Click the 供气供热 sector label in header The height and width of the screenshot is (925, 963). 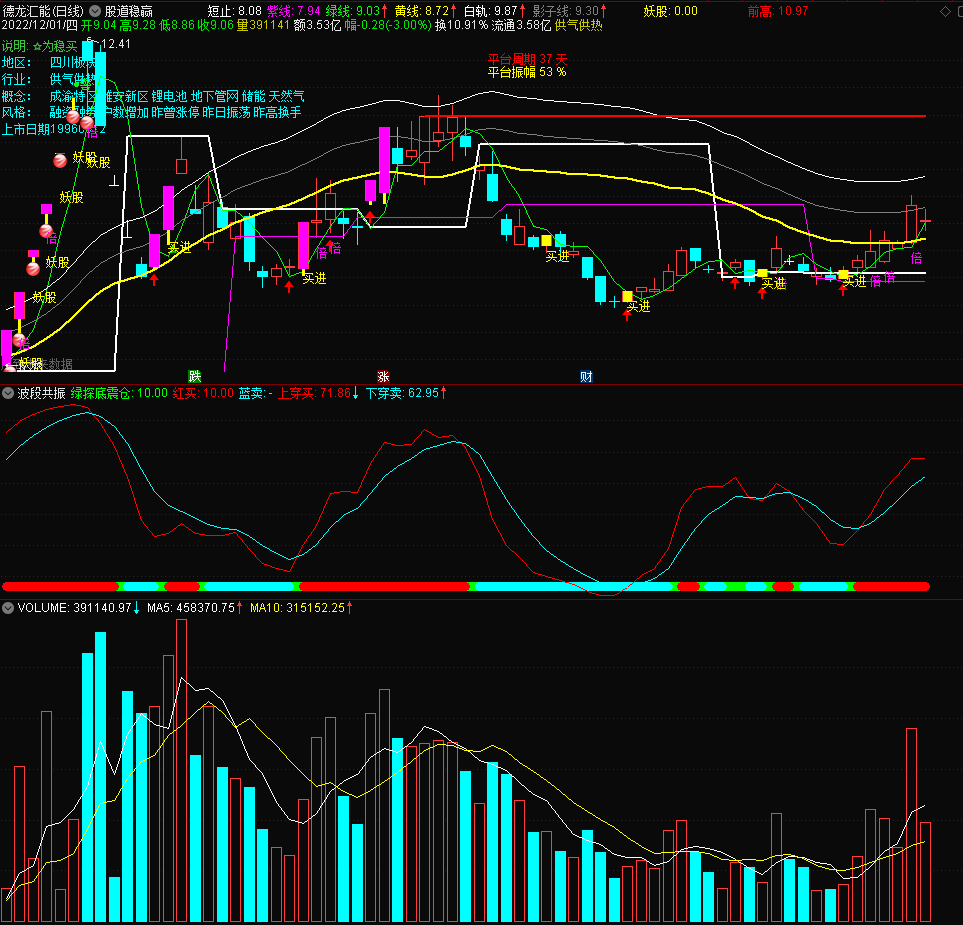click(x=579, y=25)
